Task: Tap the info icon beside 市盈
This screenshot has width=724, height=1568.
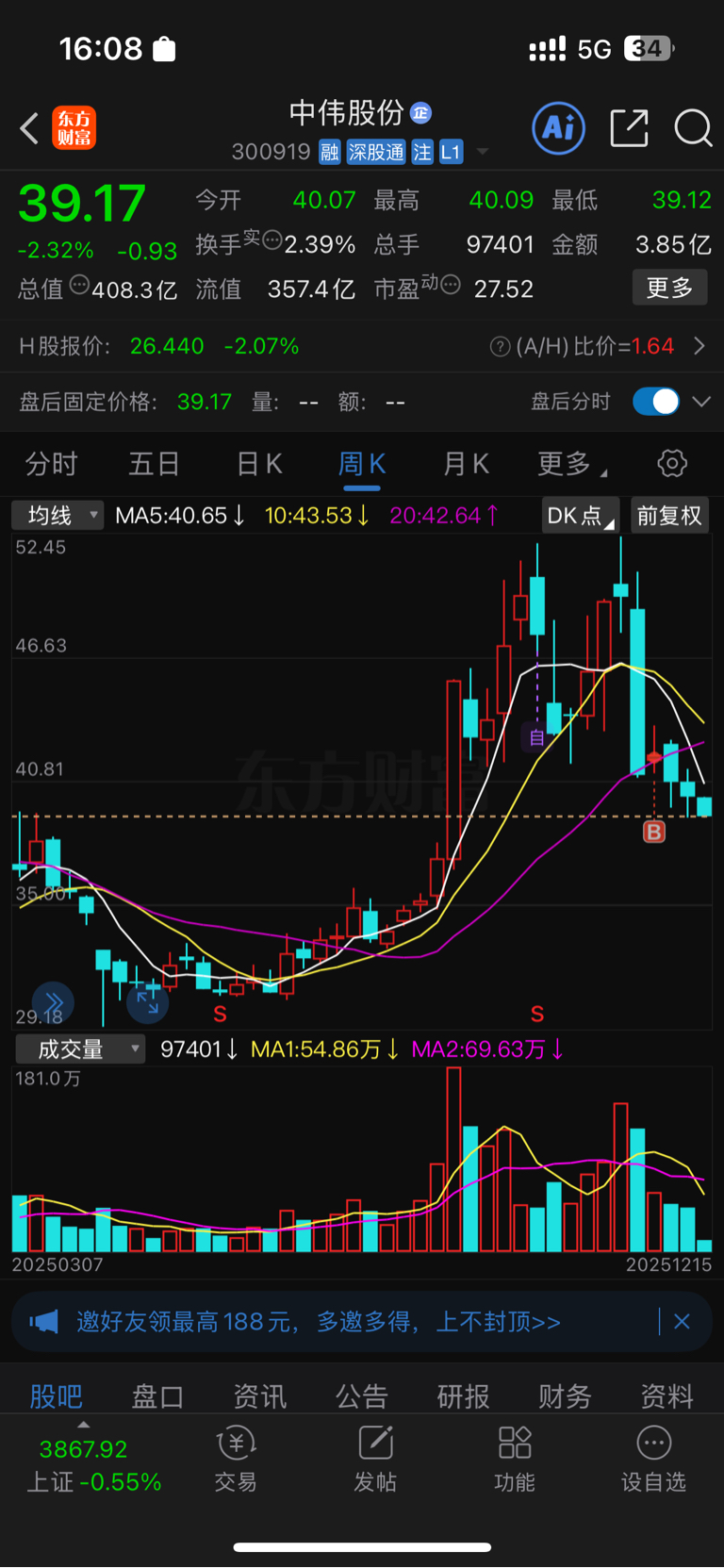Action: pyautogui.click(x=451, y=284)
